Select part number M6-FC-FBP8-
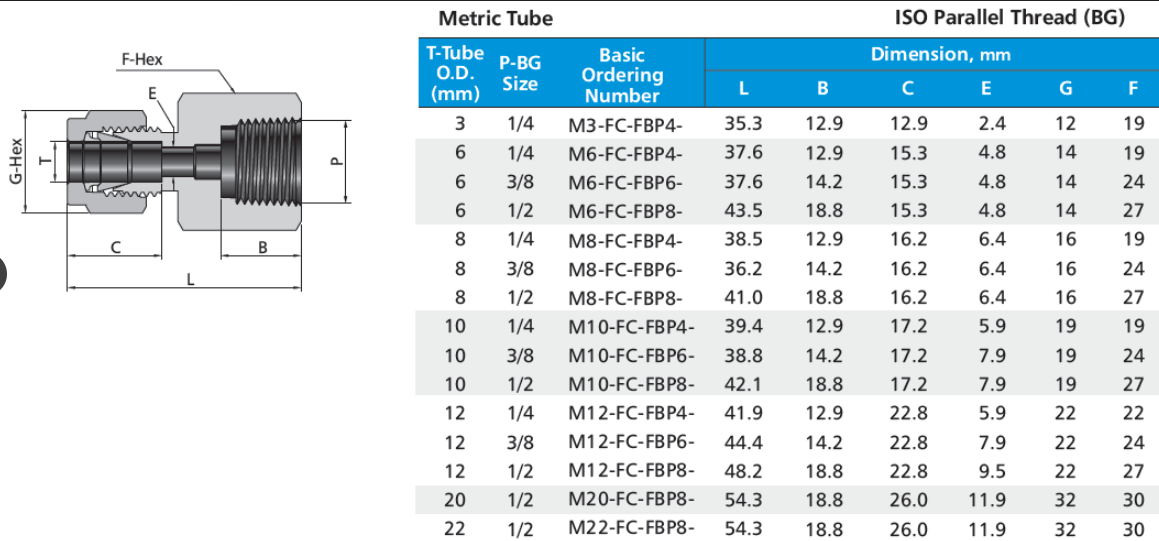The height and width of the screenshot is (541, 1159). click(625, 211)
